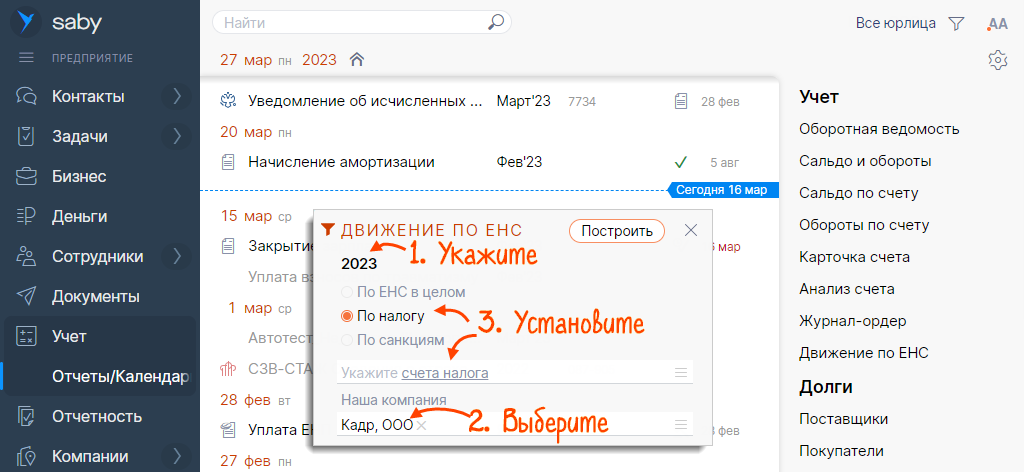Open Оборотная ведомость report
1024x472 pixels.
(x=879, y=129)
